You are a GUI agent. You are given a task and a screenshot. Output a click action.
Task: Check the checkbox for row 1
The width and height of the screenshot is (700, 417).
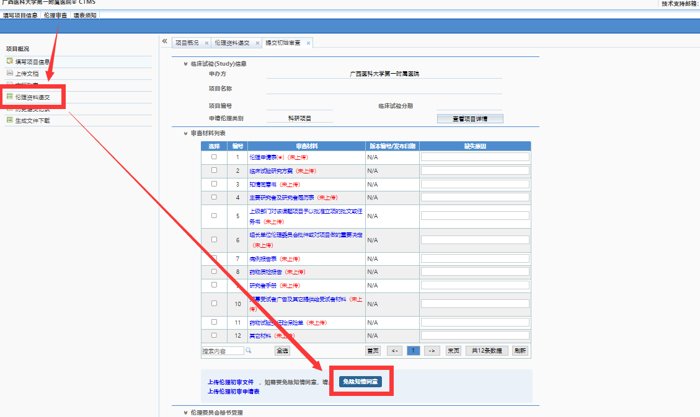tap(213, 157)
